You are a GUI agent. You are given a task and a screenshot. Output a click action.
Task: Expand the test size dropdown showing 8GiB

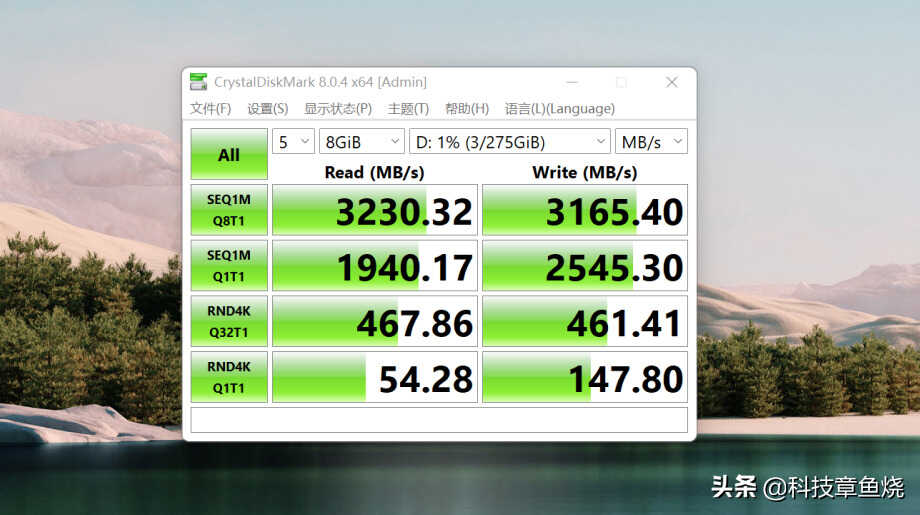[362, 141]
